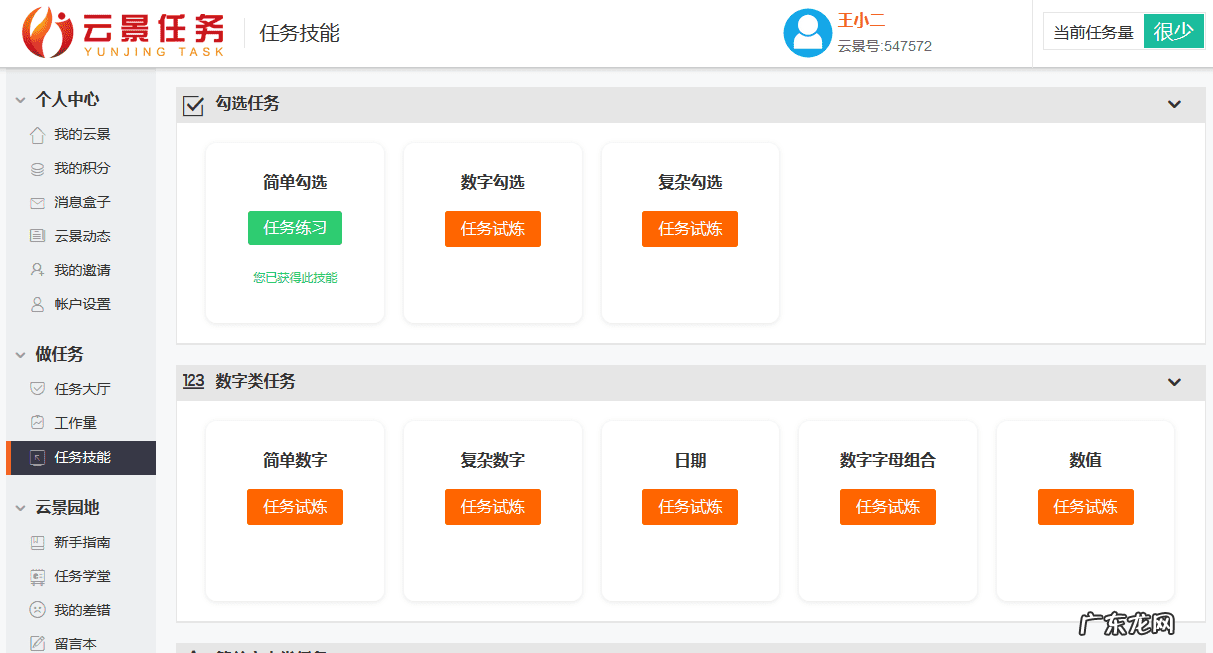Click the 云景动态 news icon

coord(37,235)
